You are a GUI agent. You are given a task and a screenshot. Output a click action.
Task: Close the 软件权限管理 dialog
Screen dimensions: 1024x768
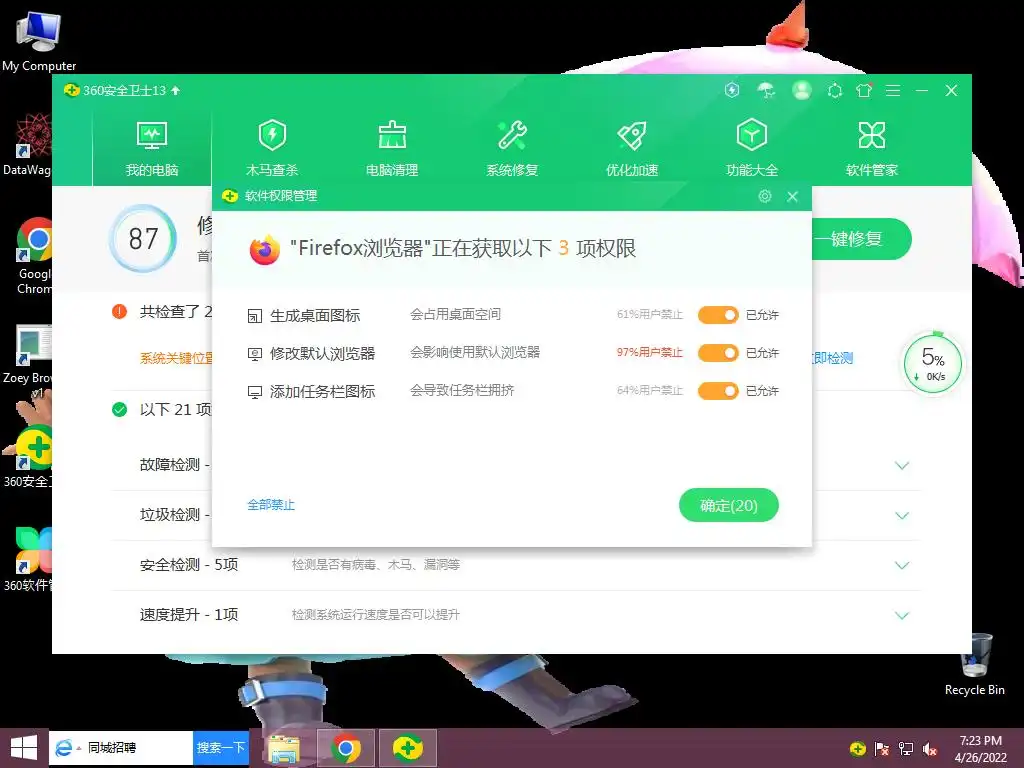tap(792, 196)
